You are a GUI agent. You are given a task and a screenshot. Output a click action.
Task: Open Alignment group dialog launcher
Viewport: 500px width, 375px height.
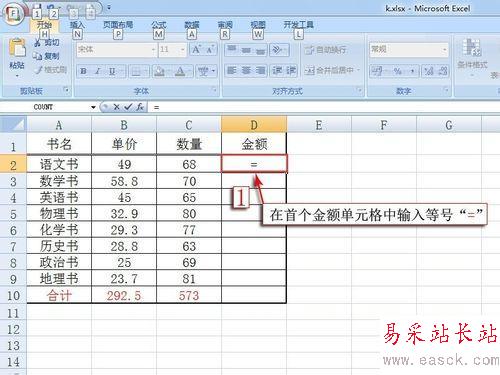[x=359, y=90]
